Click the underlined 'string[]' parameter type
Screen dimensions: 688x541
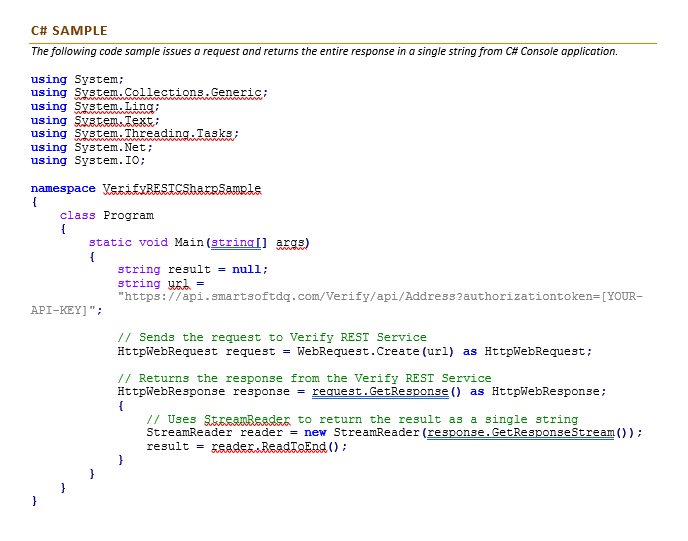coord(239,243)
